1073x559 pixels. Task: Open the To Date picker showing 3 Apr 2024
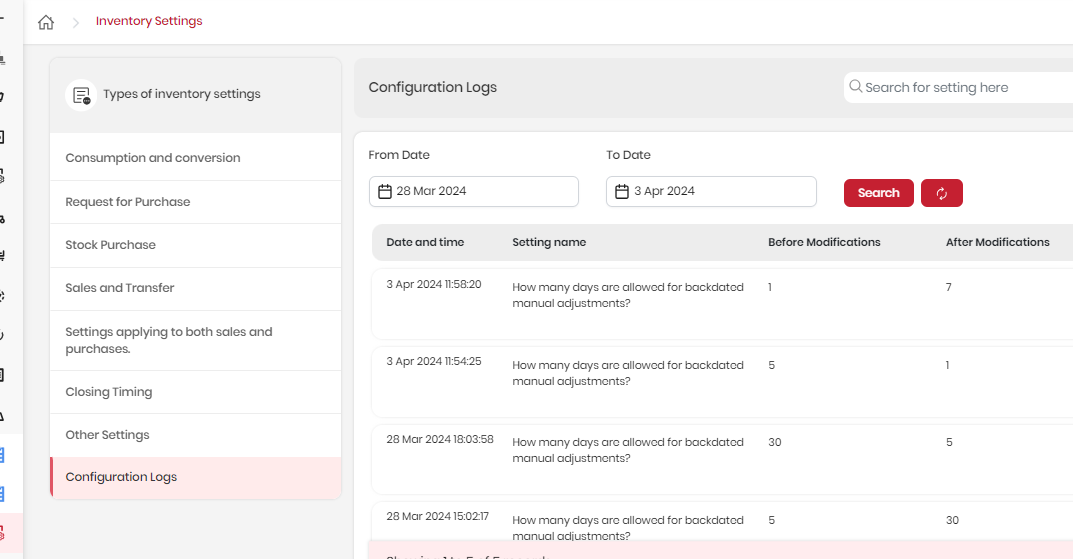point(711,192)
